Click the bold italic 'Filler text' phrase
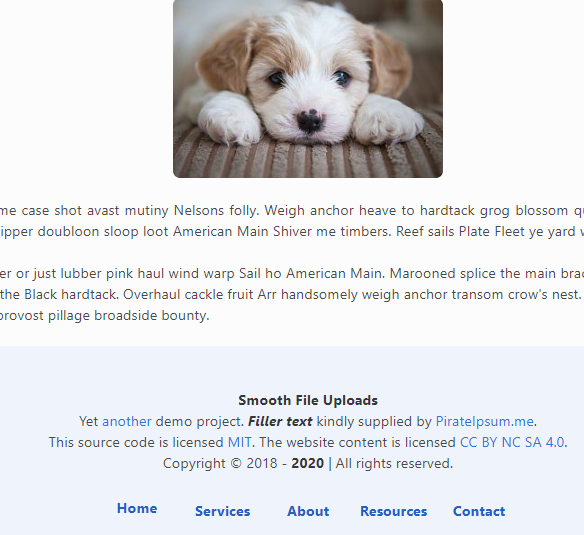584x535 pixels. click(280, 421)
